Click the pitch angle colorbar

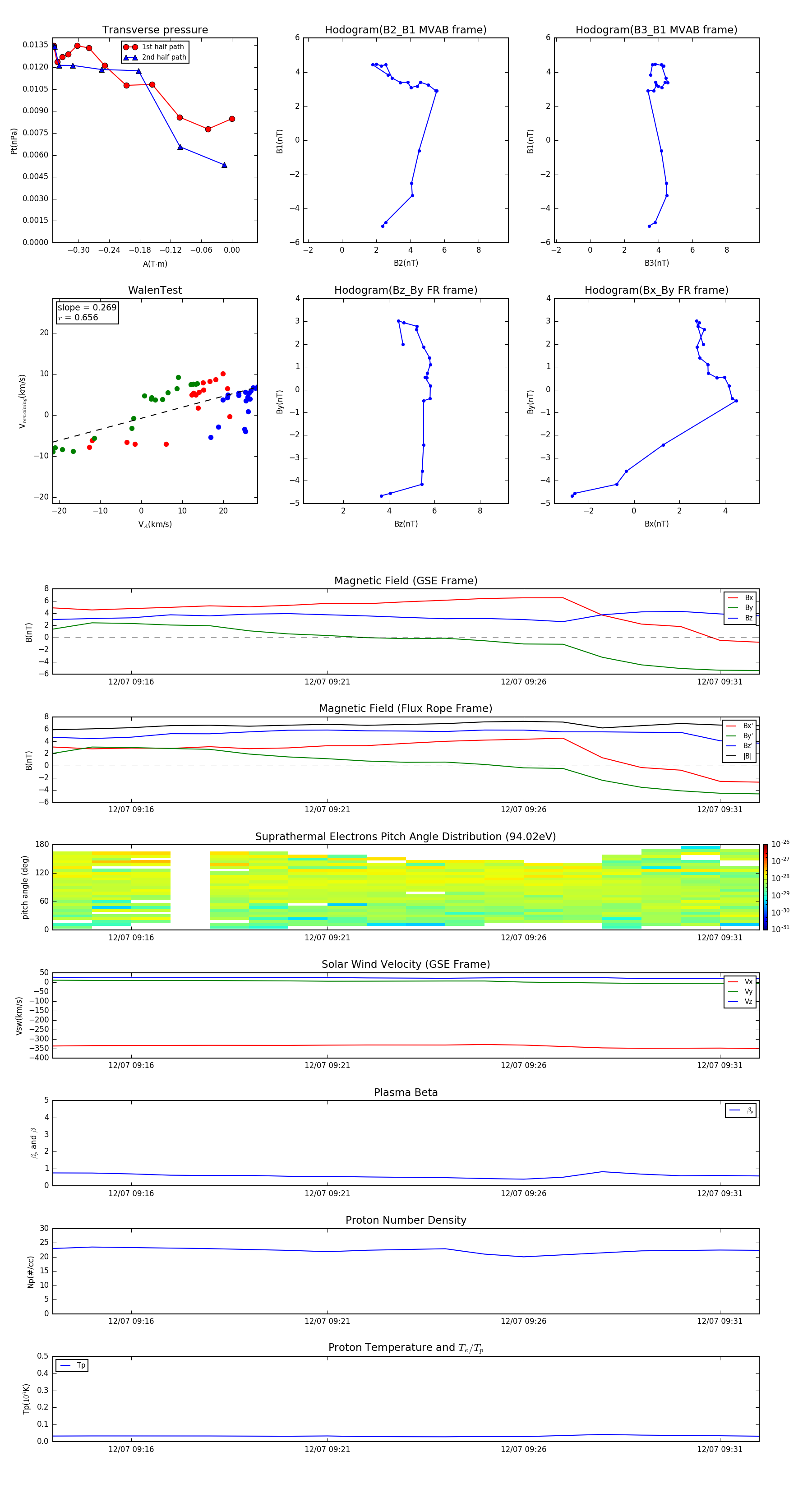click(x=765, y=887)
